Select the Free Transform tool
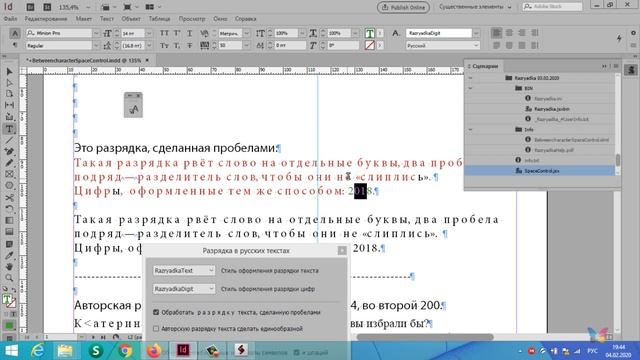The image size is (640, 360). [9, 209]
